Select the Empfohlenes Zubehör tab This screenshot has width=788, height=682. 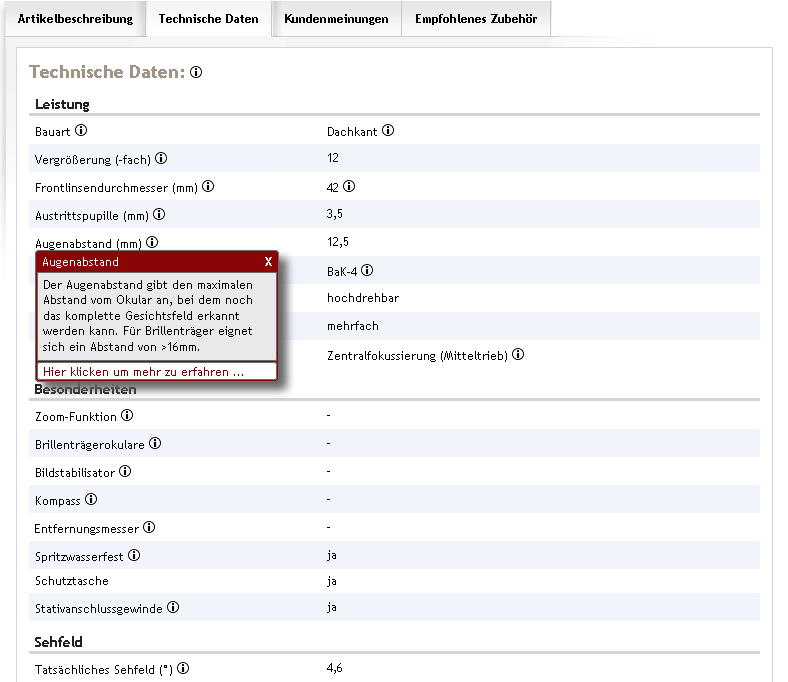476,19
